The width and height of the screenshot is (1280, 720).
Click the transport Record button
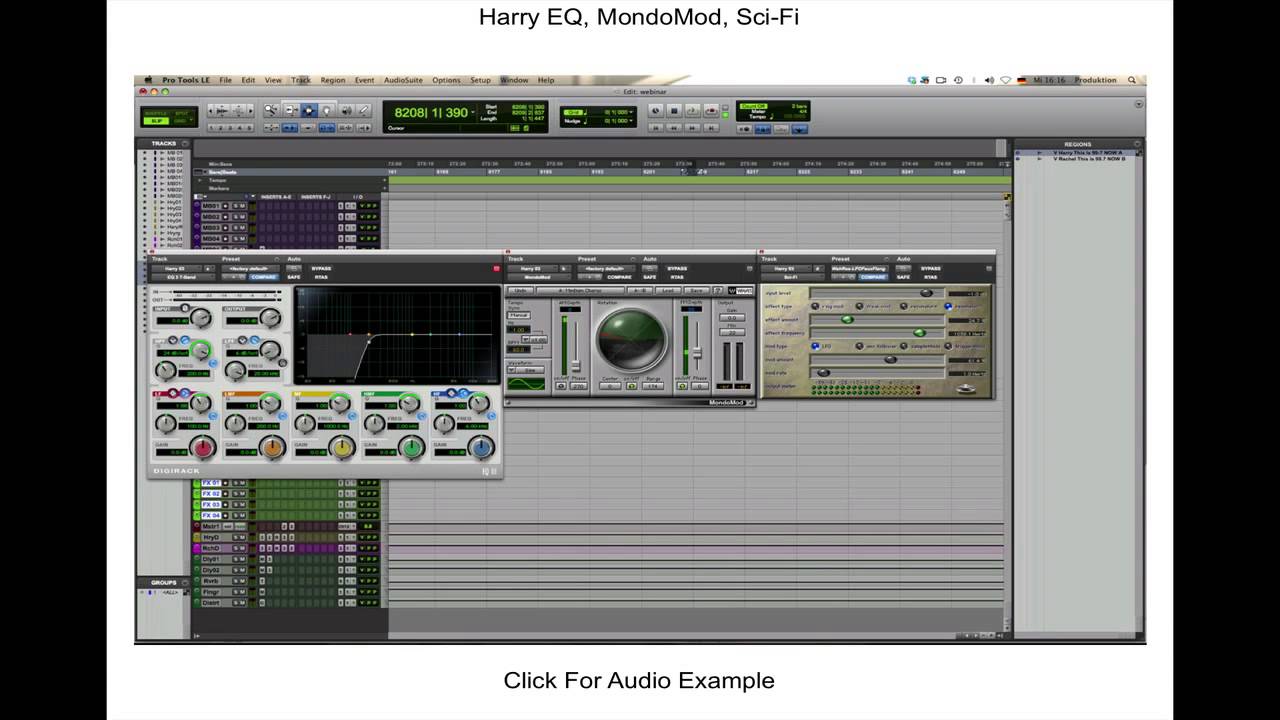point(711,111)
